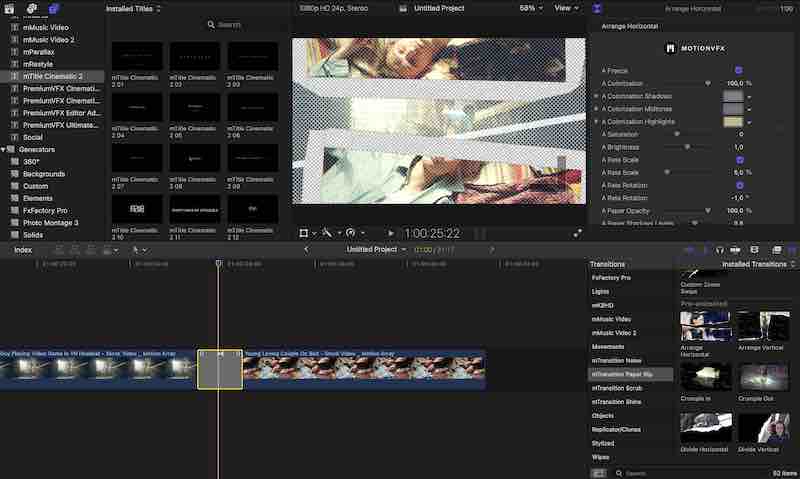Open the transitions browser icon
800x479 pixels.
point(792,250)
